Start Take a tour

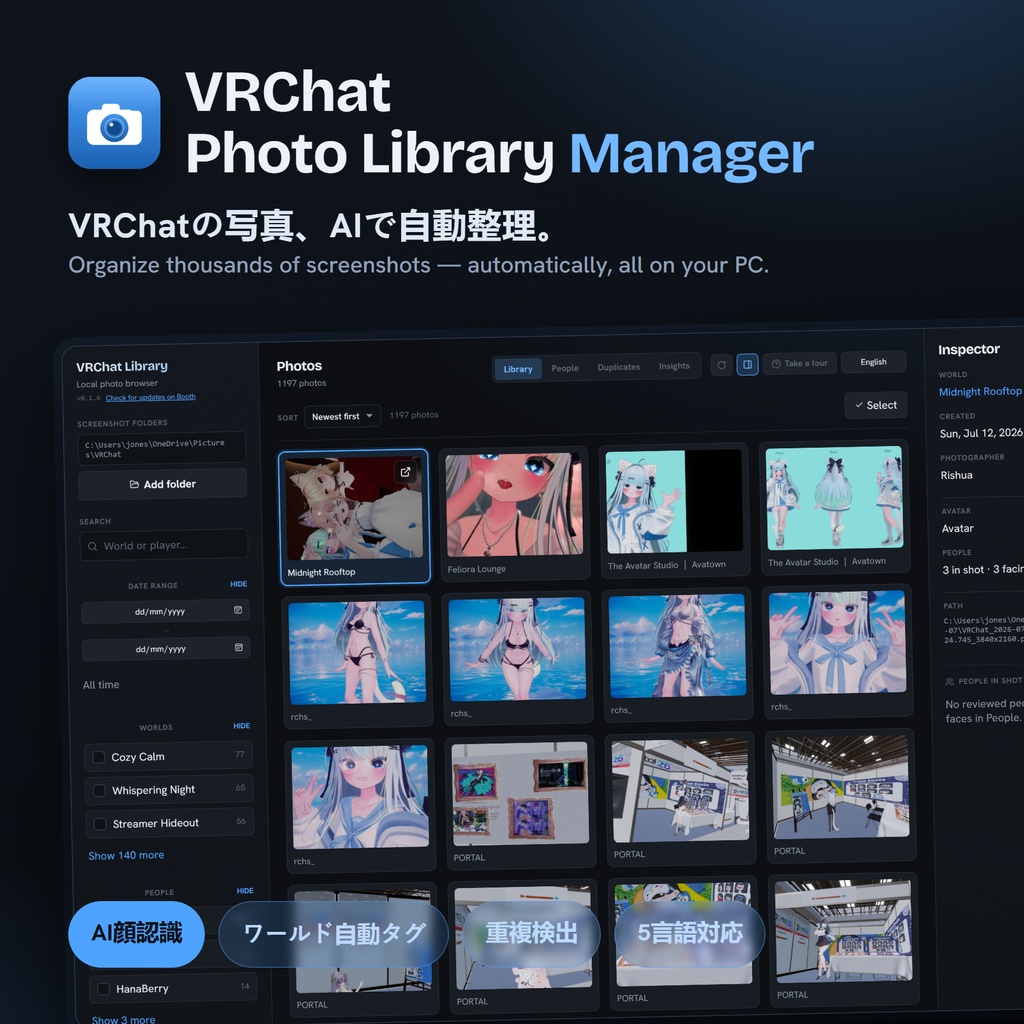pyautogui.click(x=799, y=363)
